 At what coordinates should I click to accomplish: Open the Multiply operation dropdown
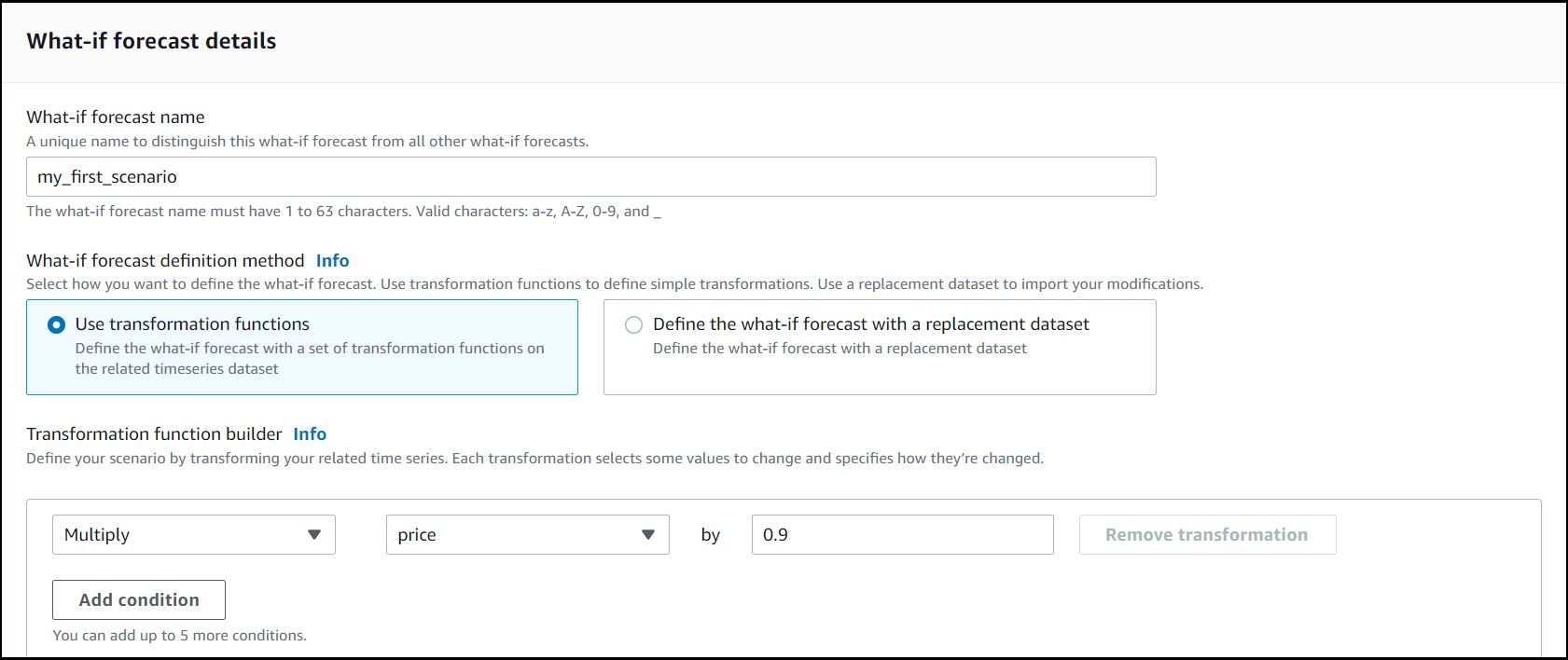(194, 535)
